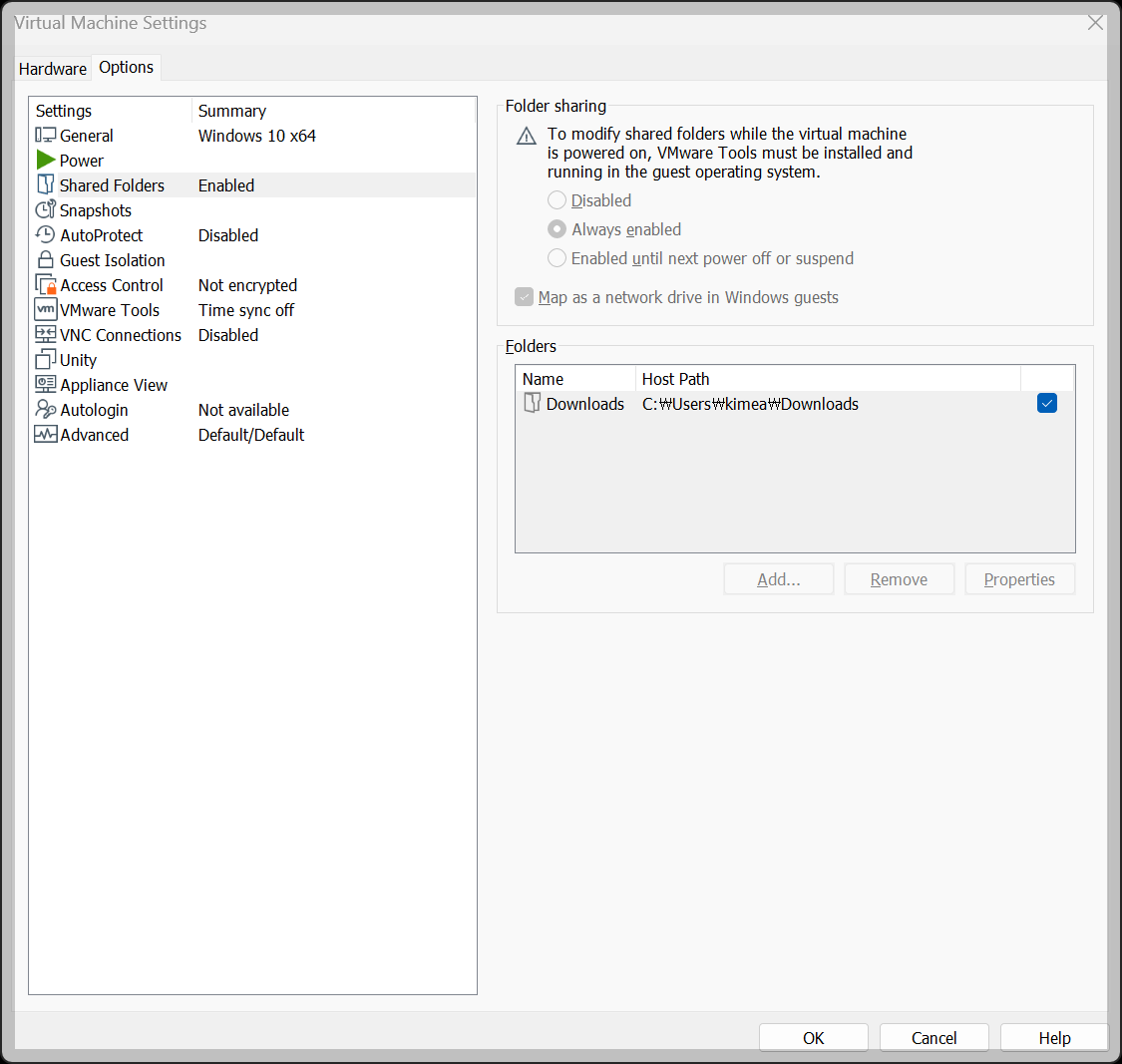Image resolution: width=1122 pixels, height=1064 pixels.
Task: Switch to the Options tab
Action: [126, 67]
